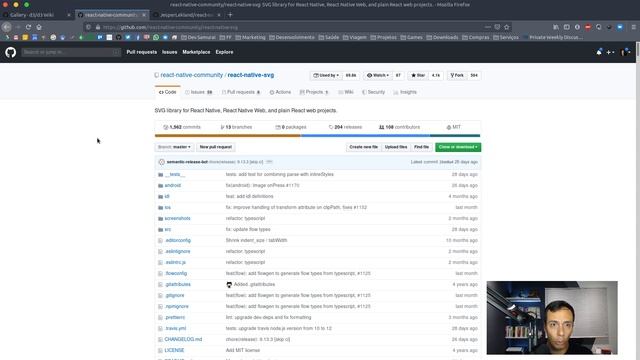Expand the Watch dropdown

378,76
